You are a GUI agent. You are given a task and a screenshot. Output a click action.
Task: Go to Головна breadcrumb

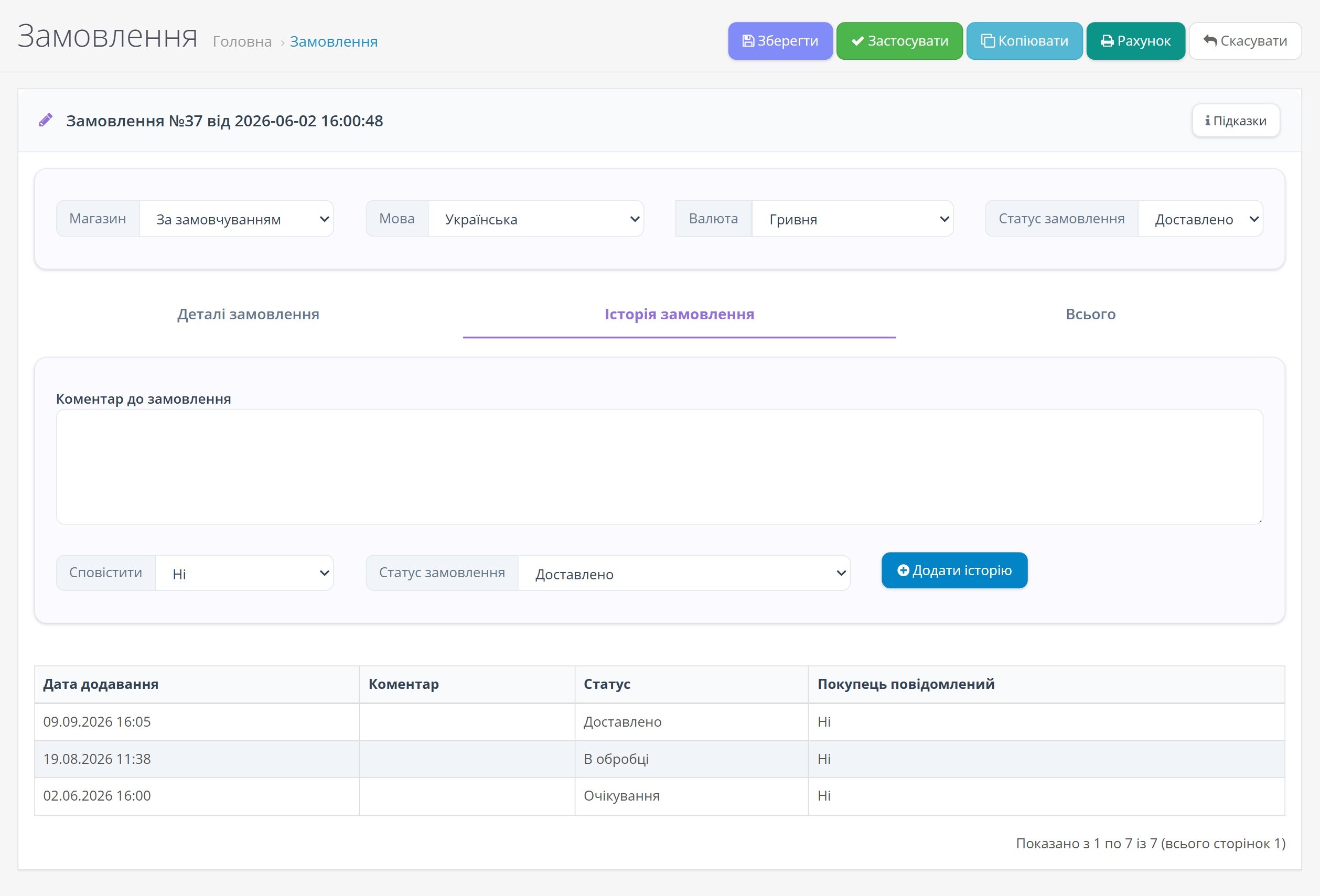pos(242,41)
